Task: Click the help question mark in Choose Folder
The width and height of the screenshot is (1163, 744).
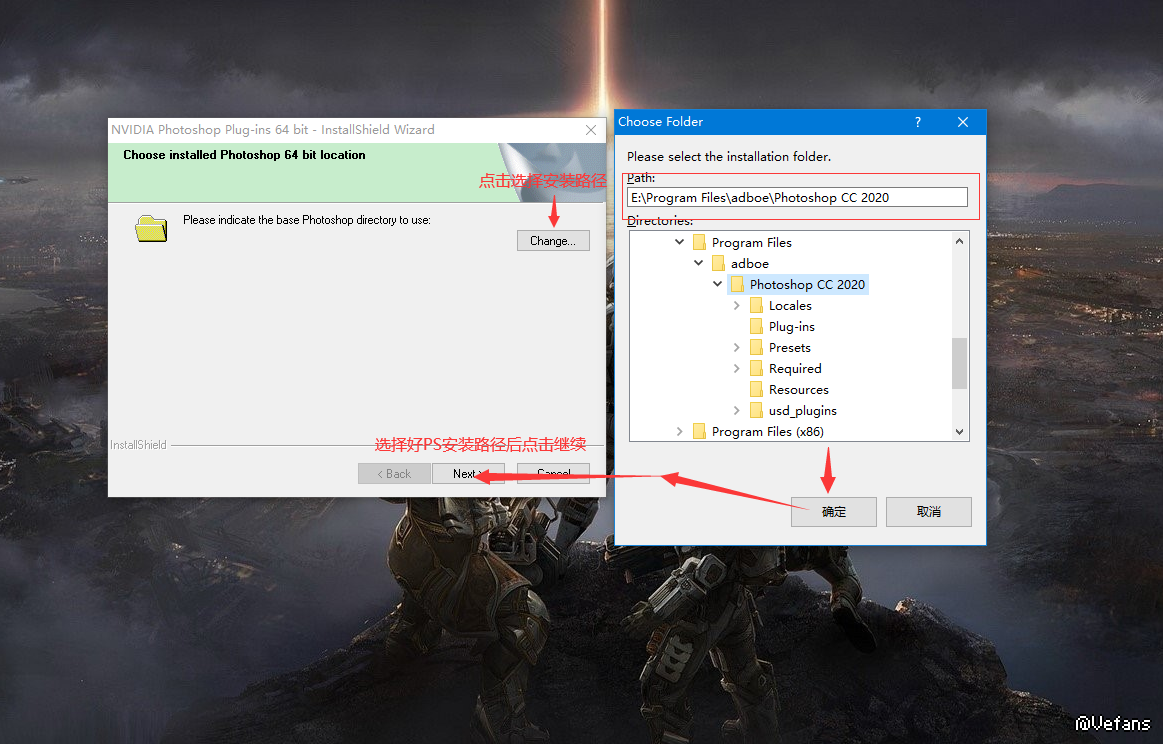Action: click(918, 122)
